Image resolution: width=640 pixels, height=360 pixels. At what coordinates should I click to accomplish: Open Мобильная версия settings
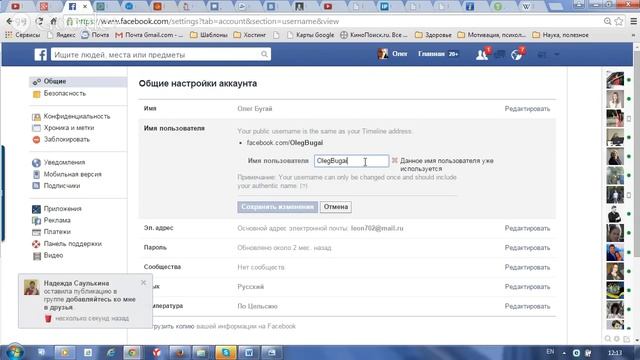click(72, 174)
